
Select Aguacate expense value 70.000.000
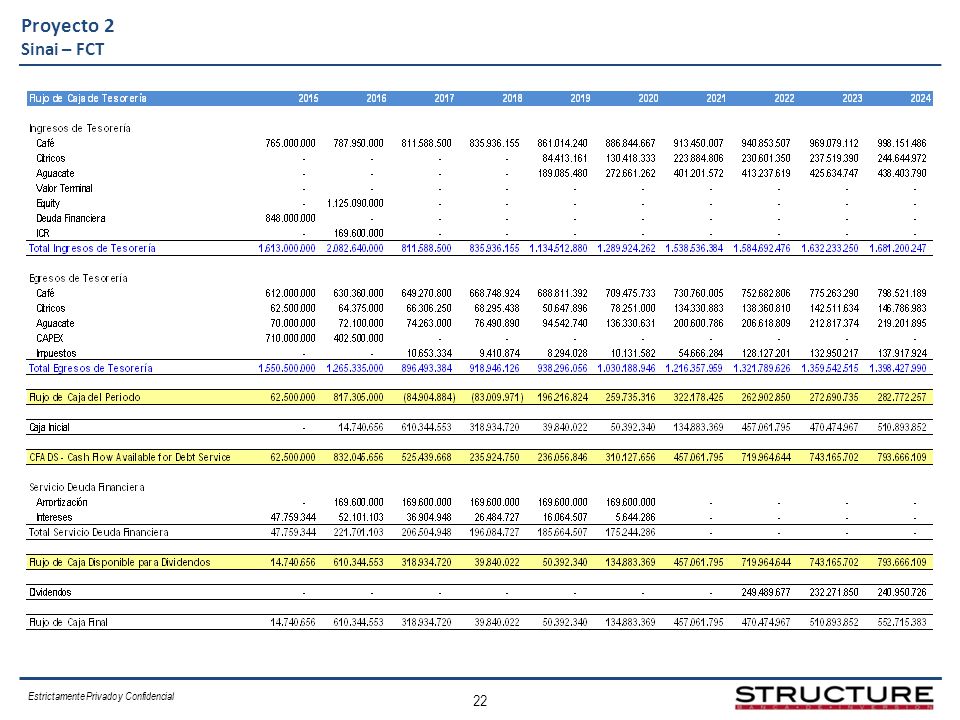(x=293, y=323)
